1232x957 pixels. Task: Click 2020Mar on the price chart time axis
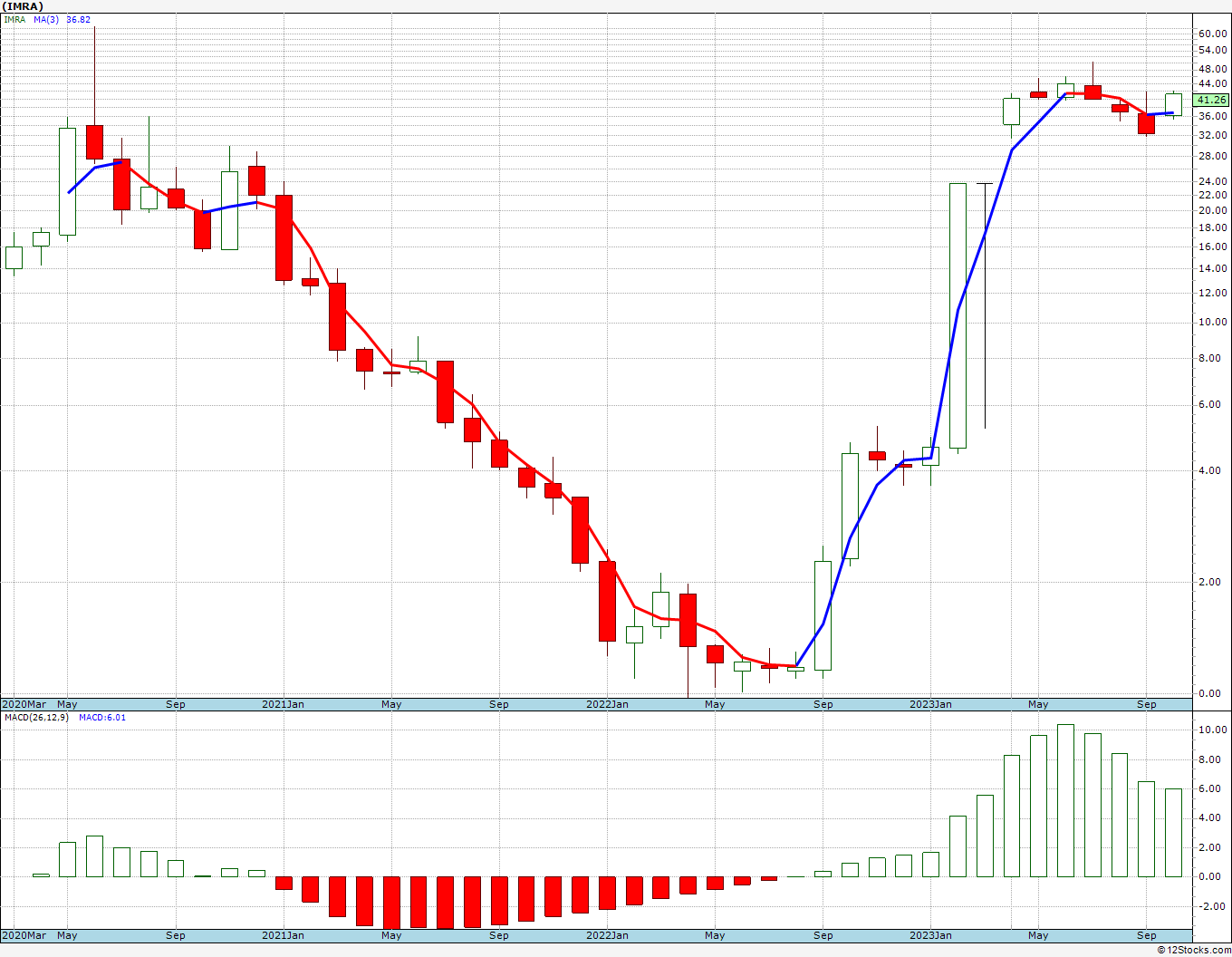[x=24, y=704]
